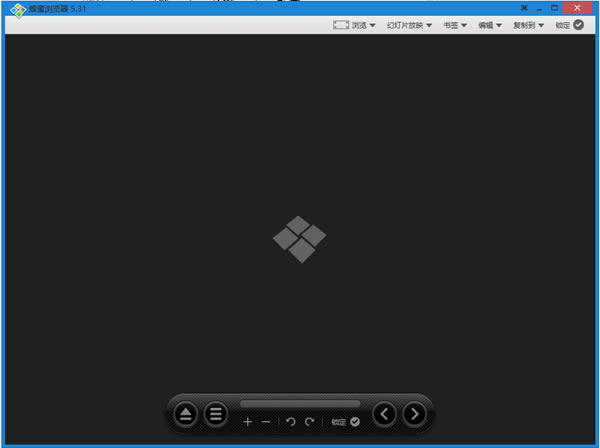Open the 浏览 (Browse) dropdown menu
This screenshot has width=600, height=448.
[x=354, y=25]
